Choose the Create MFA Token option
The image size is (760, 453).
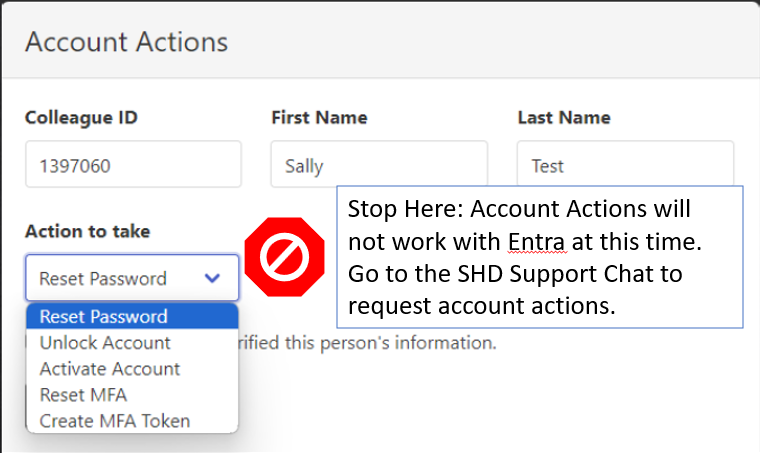tap(114, 421)
